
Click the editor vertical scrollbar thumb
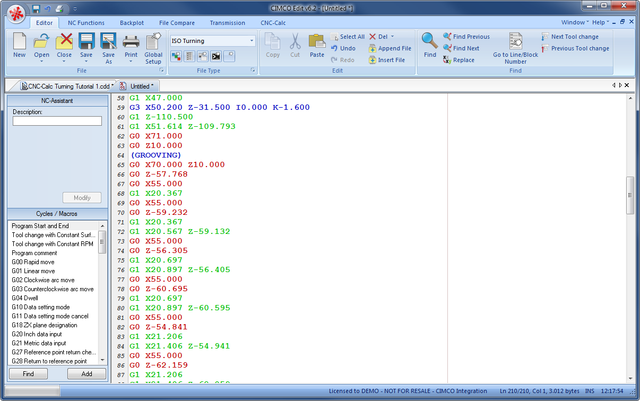630,195
